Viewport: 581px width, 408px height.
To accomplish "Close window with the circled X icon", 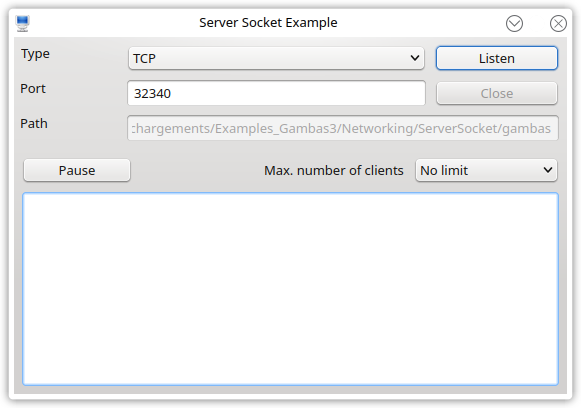I will (558, 23).
